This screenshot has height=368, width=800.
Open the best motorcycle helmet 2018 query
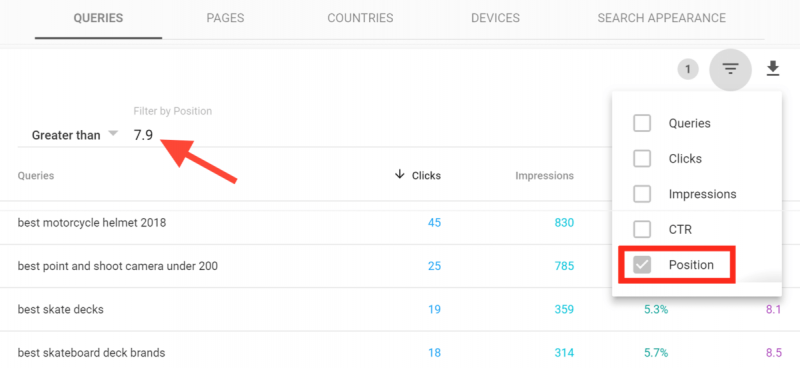pyautogui.click(x=92, y=223)
